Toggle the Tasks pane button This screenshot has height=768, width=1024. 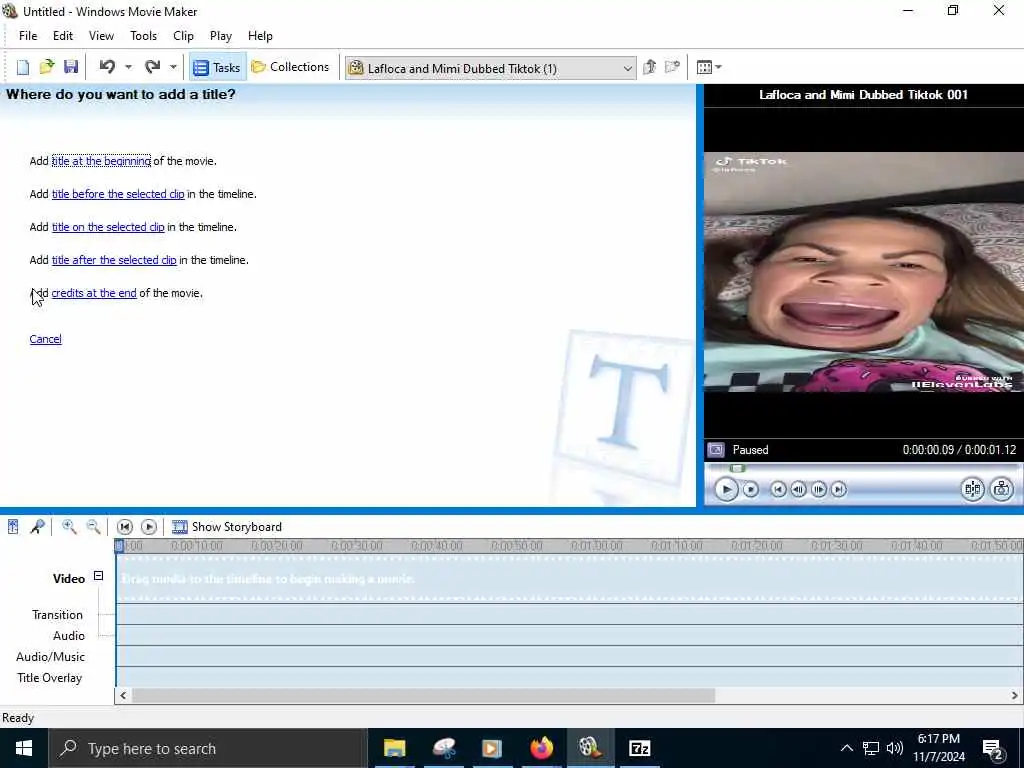point(217,67)
